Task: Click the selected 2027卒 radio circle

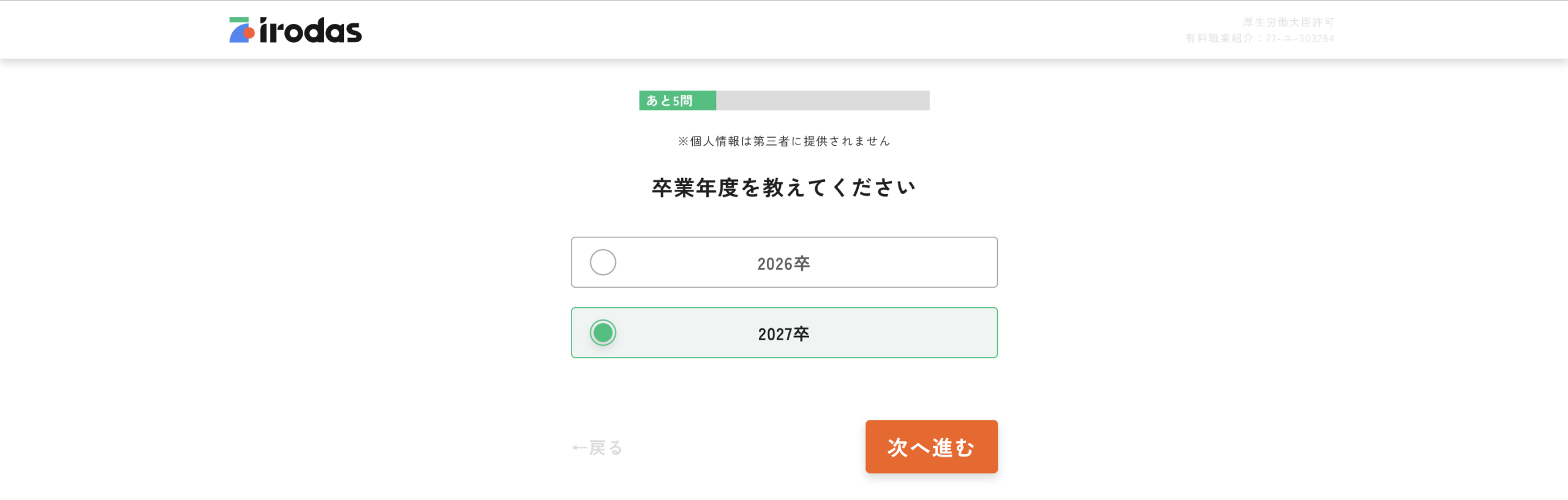Action: pos(603,333)
